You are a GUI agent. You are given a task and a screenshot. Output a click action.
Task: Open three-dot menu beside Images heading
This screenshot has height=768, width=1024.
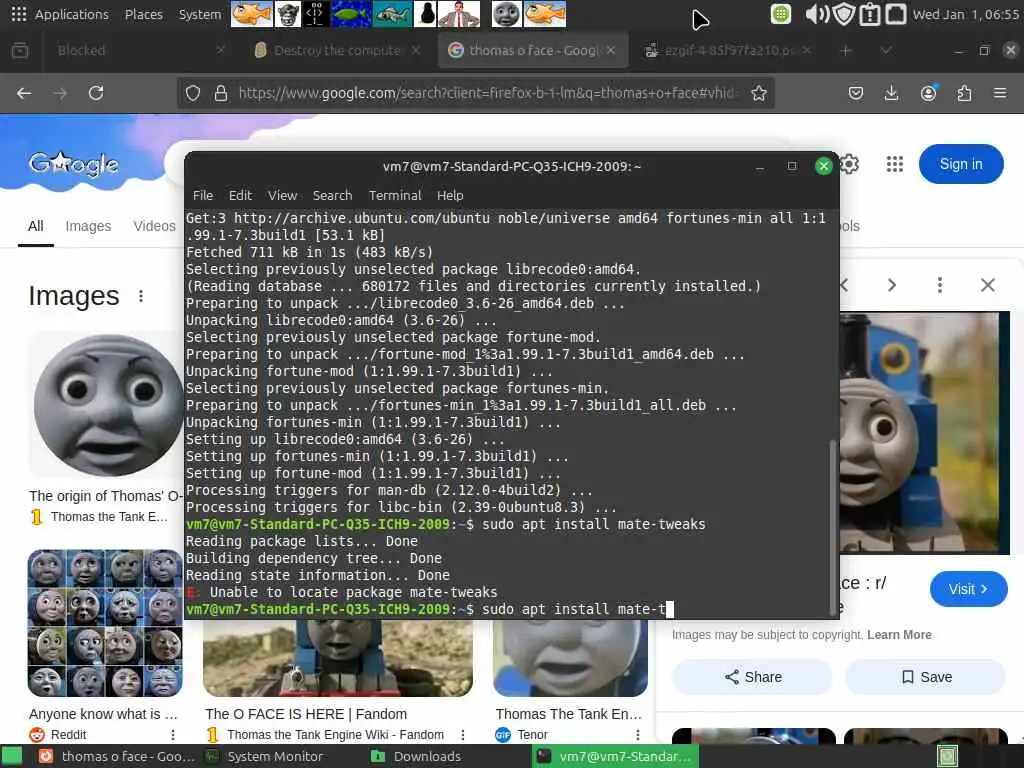141,296
